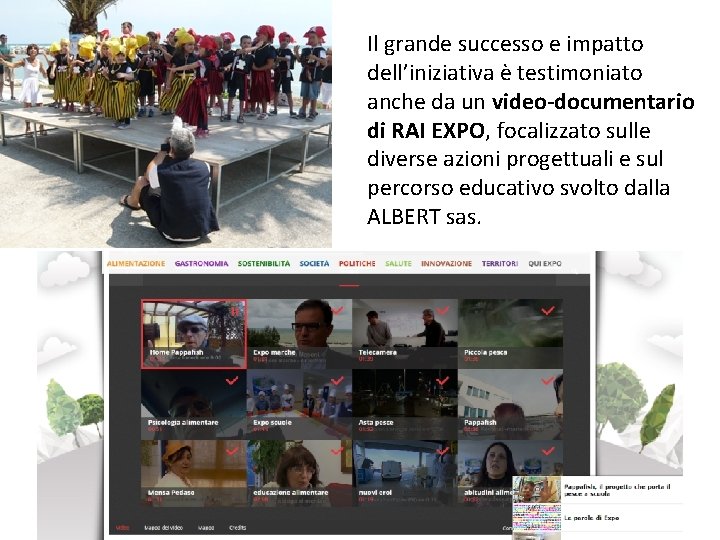This screenshot has height=540, width=720.
Task: Open the QUI EXPO menu section
Action: 545,264
